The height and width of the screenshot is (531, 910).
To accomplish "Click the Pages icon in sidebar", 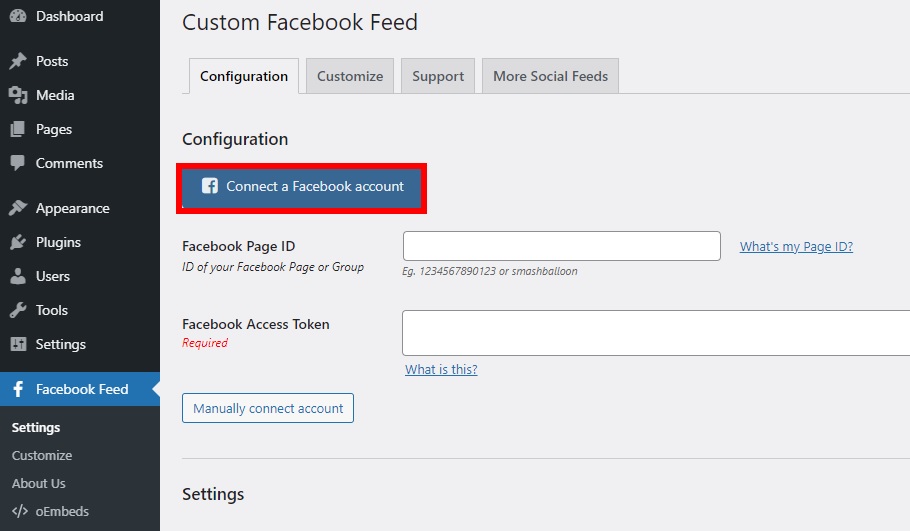I will pyautogui.click(x=18, y=130).
